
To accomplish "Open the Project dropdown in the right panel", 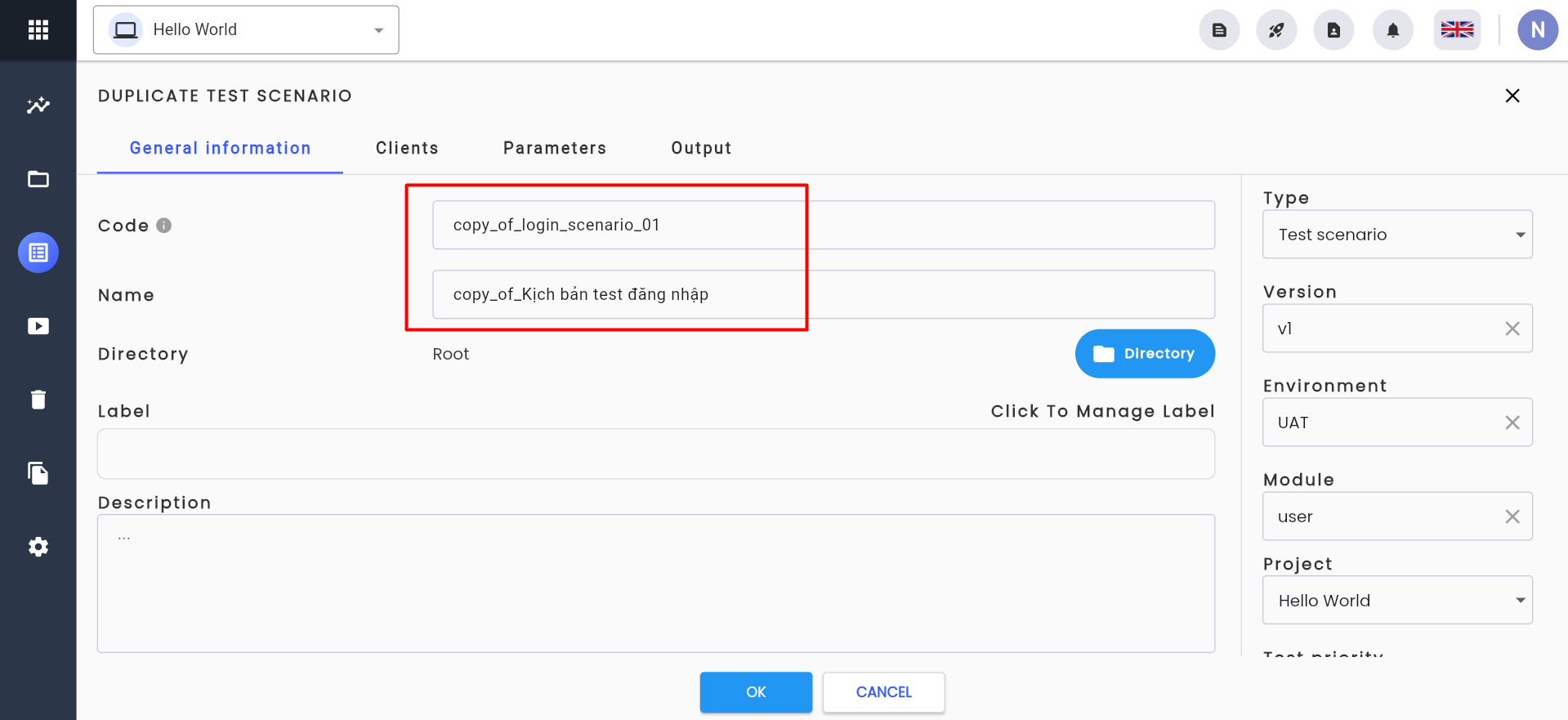I will (x=1397, y=601).
